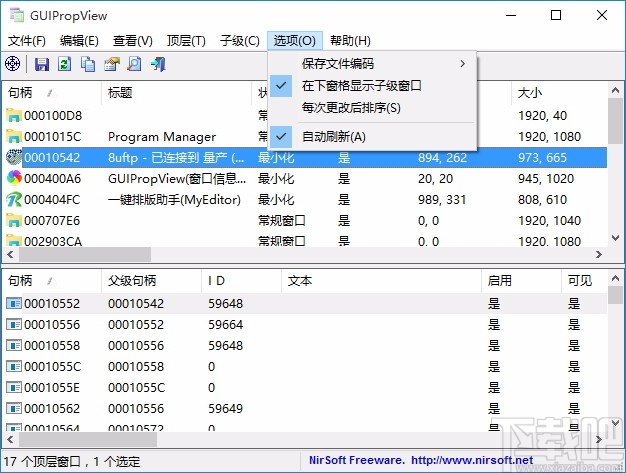Screen dimensions: 626x473
Task: Open Properties via toolbar icon
Action: pos(112,64)
